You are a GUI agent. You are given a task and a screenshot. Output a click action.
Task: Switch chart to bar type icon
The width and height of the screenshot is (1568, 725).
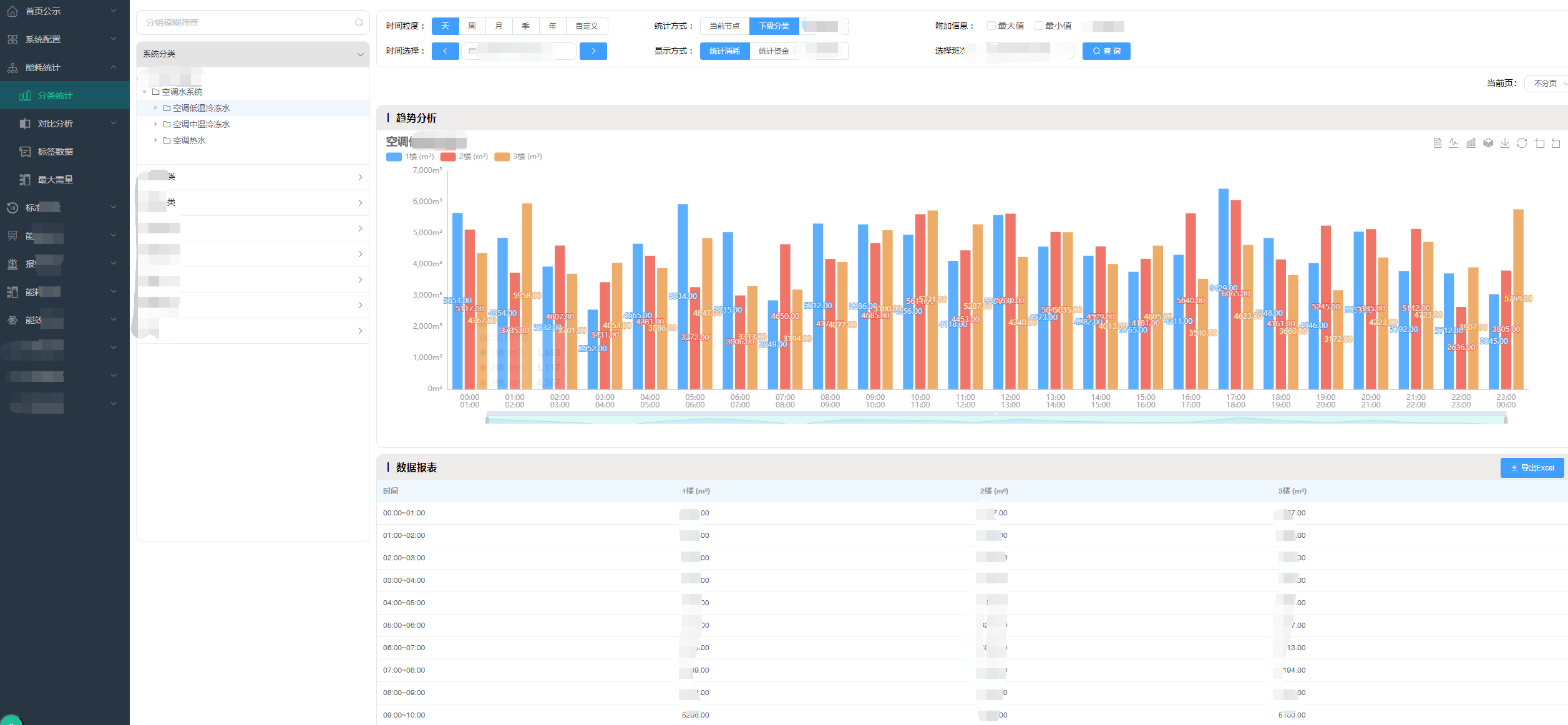(1471, 144)
